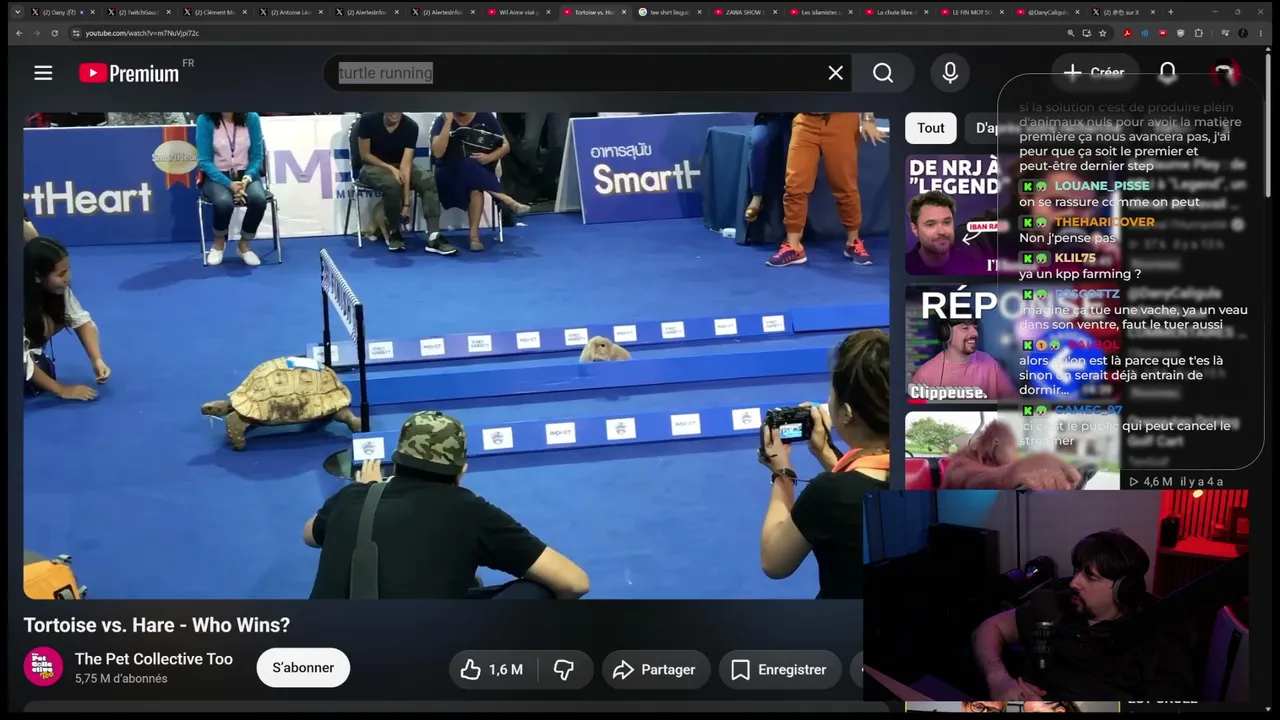Bookmark this page with the star
The width and height of the screenshot is (1280, 720).
coord(1103,33)
